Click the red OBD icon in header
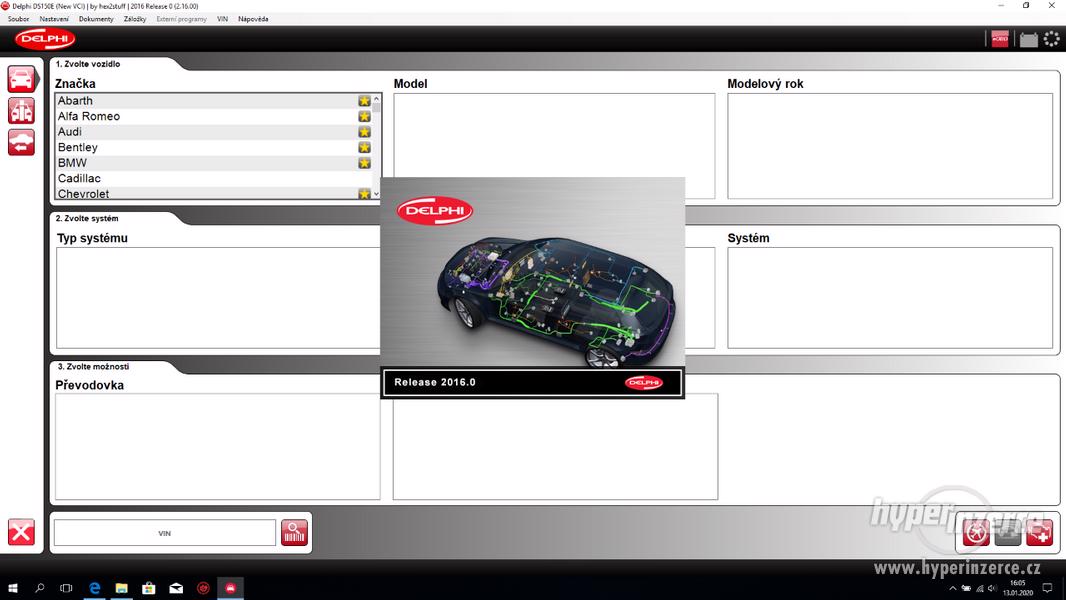1066x600 pixels. pyautogui.click(x=1000, y=40)
